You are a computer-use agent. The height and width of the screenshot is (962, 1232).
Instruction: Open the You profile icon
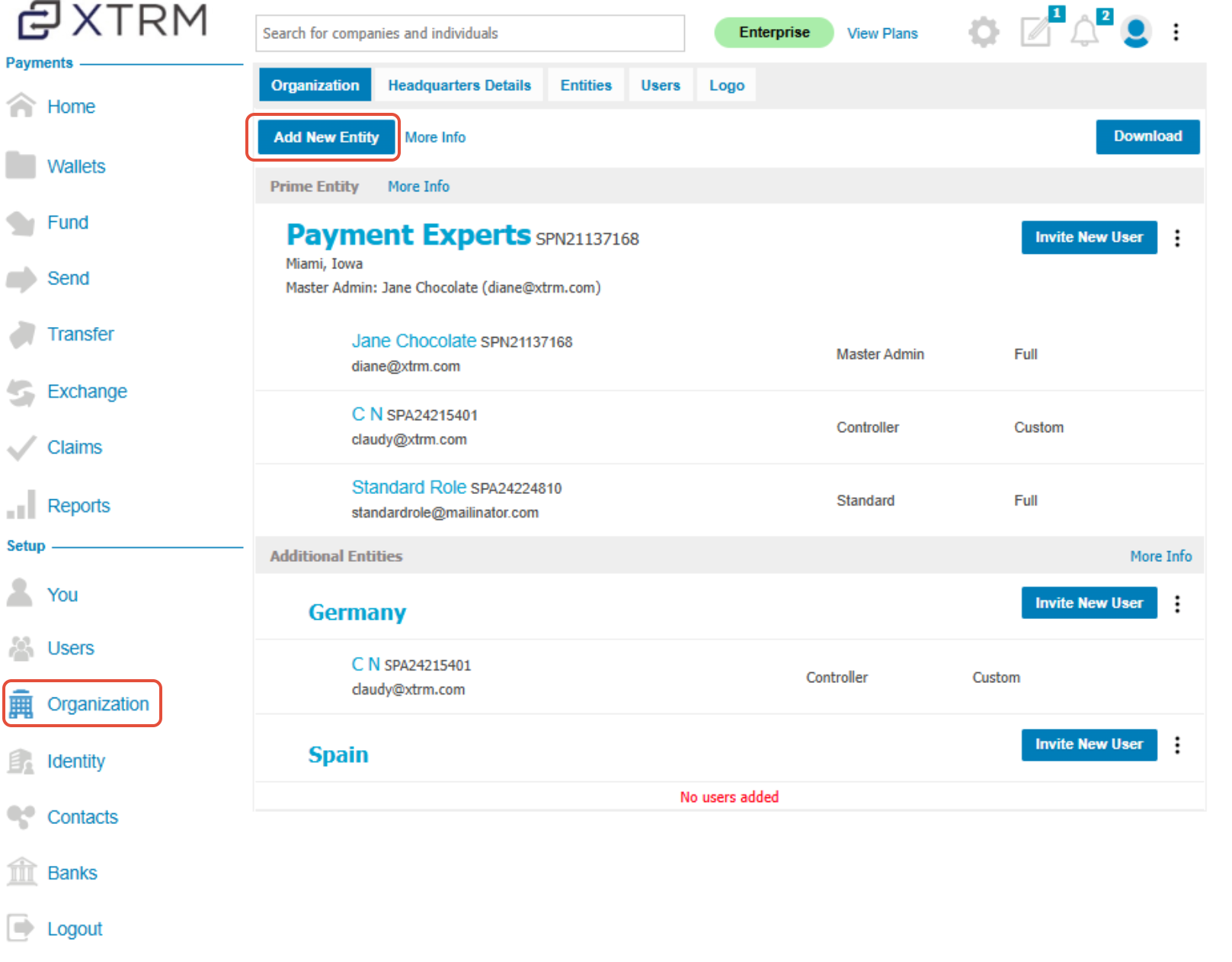pyautogui.click(x=20, y=593)
